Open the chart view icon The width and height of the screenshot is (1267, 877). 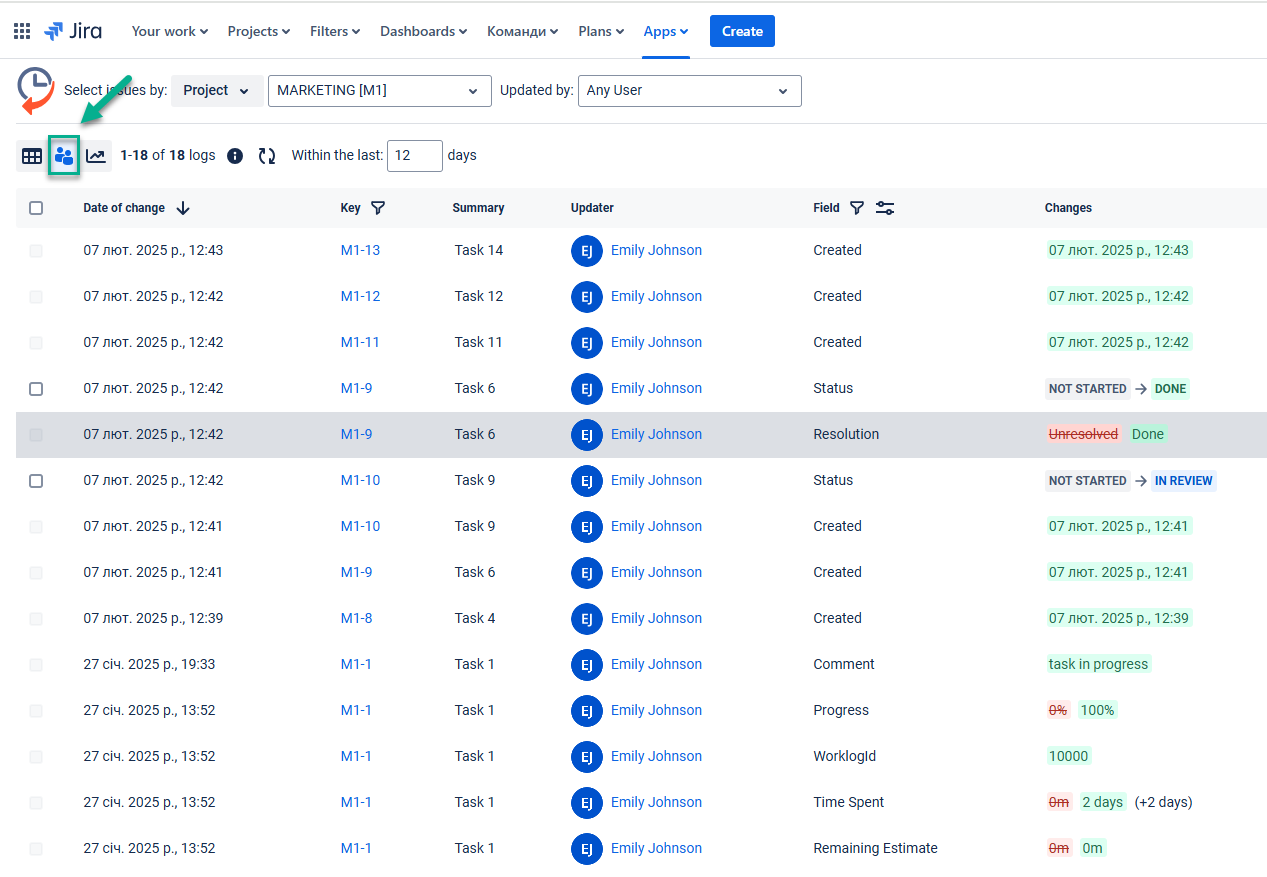point(96,156)
